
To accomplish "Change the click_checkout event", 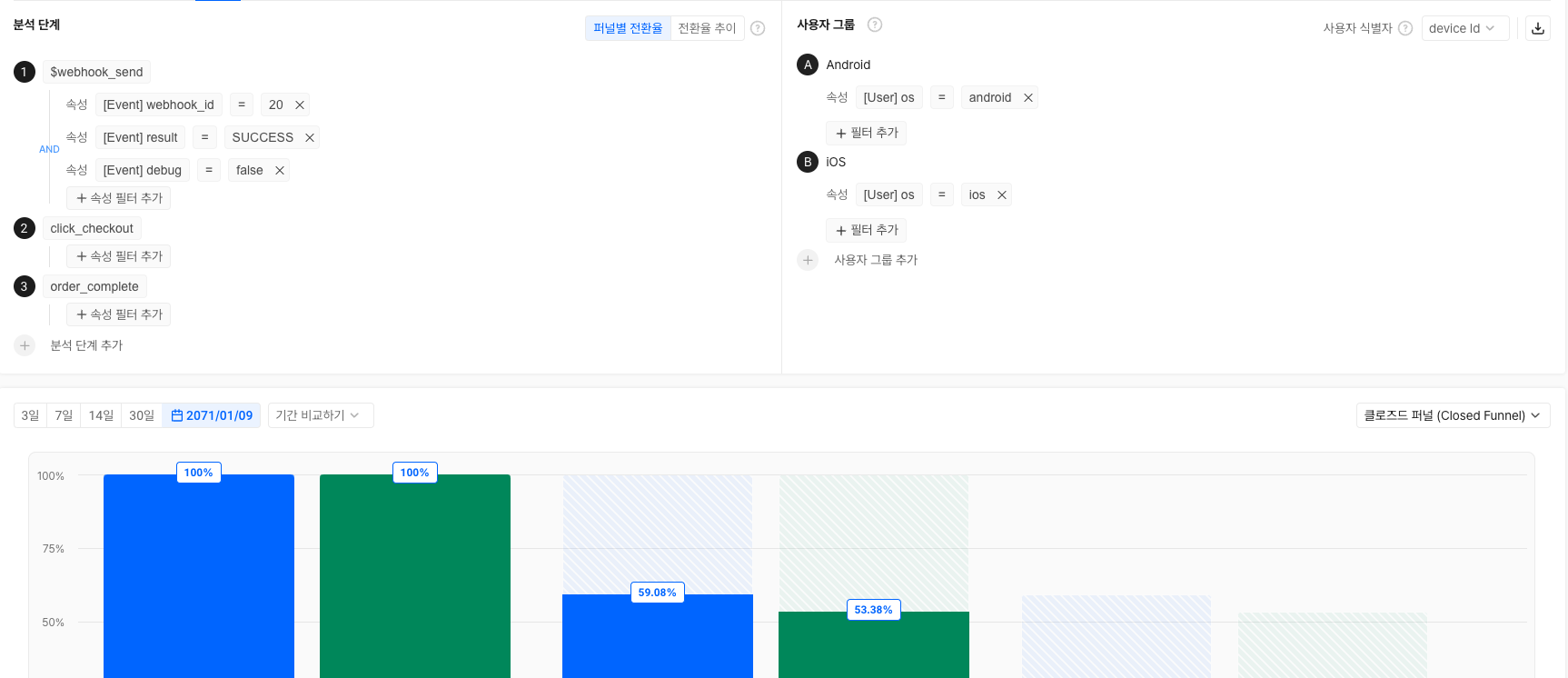I will point(92,228).
